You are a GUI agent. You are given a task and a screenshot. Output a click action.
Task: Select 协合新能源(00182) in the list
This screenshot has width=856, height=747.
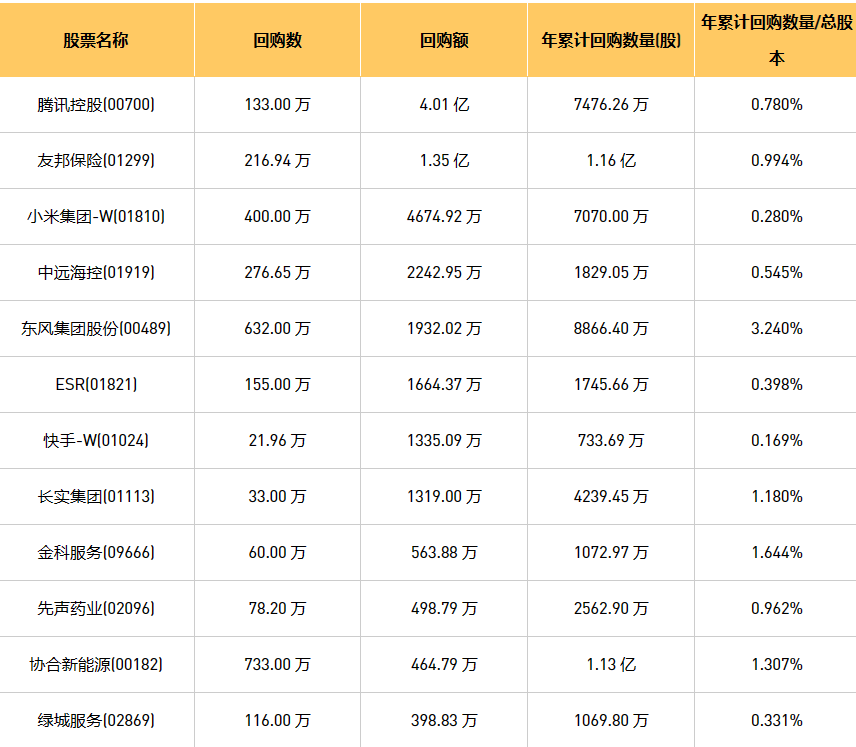[96, 665]
